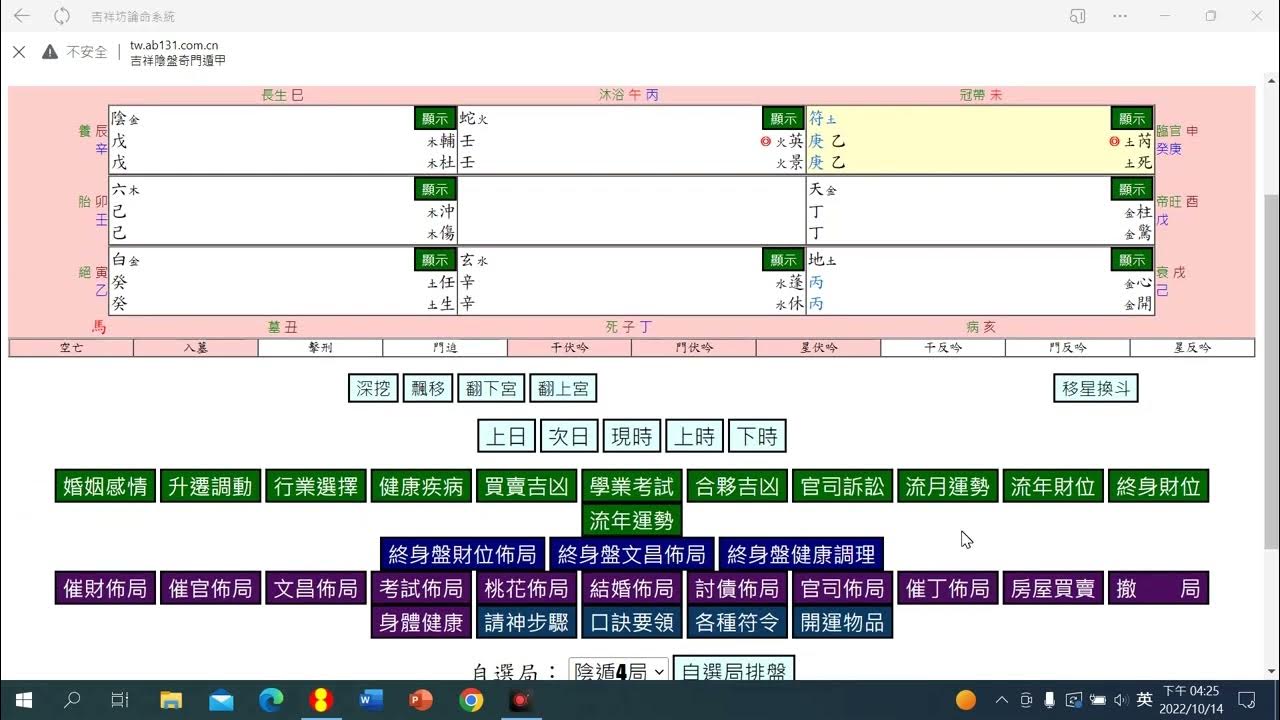Go to next day with 次日
1280x720 pixels.
click(x=569, y=436)
